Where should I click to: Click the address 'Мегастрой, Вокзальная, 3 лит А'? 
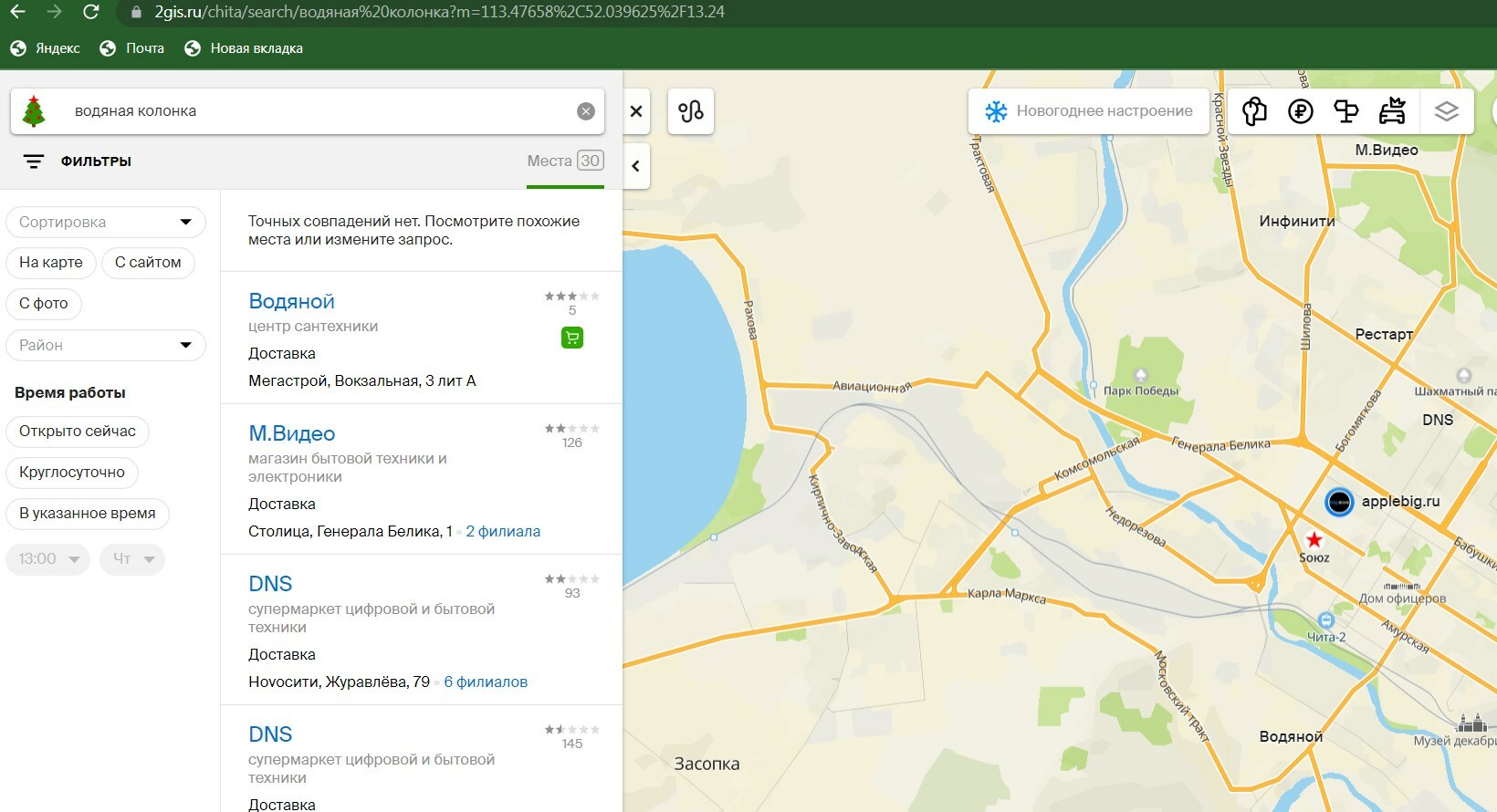(362, 380)
